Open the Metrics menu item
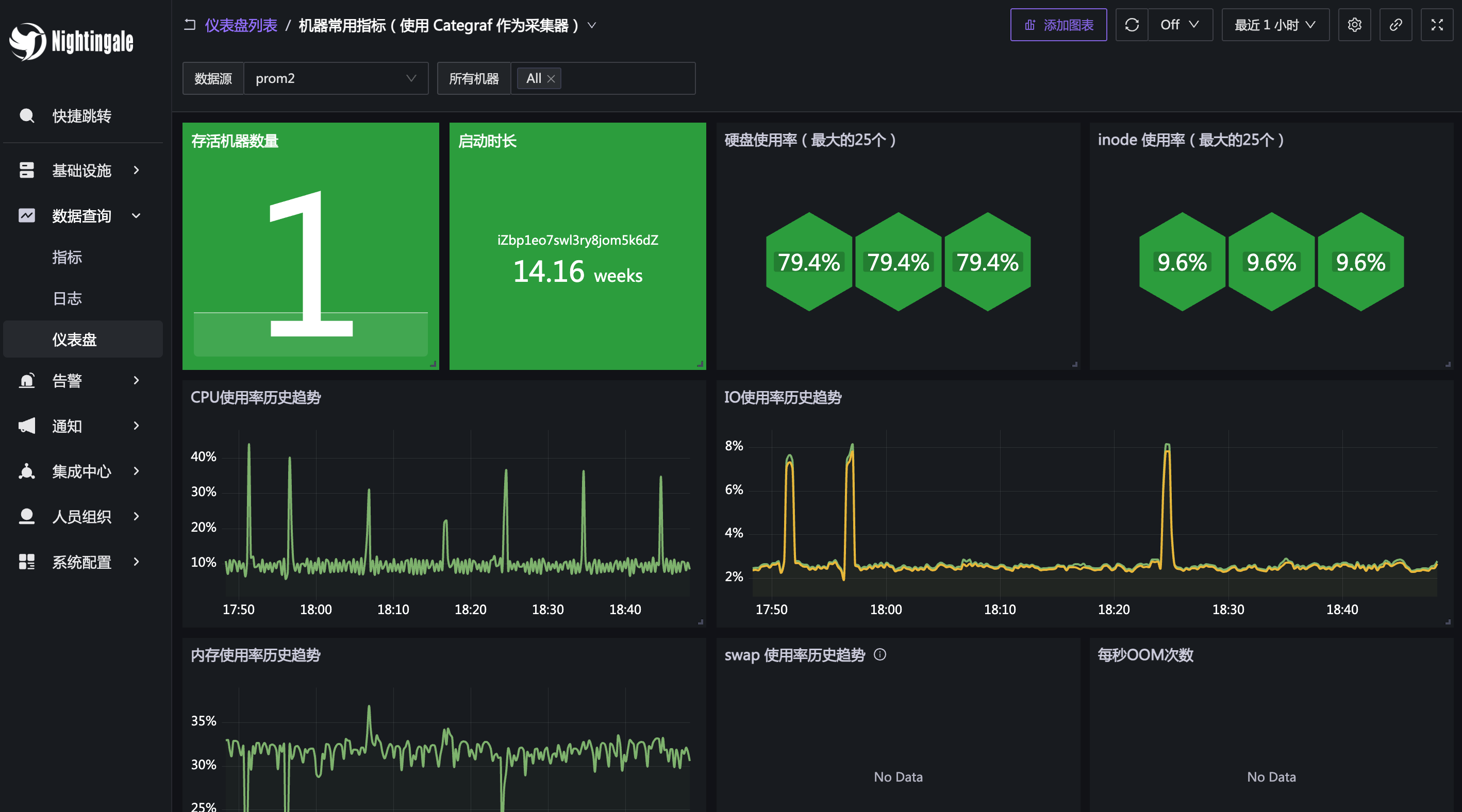The width and height of the screenshot is (1462, 812). [x=67, y=258]
